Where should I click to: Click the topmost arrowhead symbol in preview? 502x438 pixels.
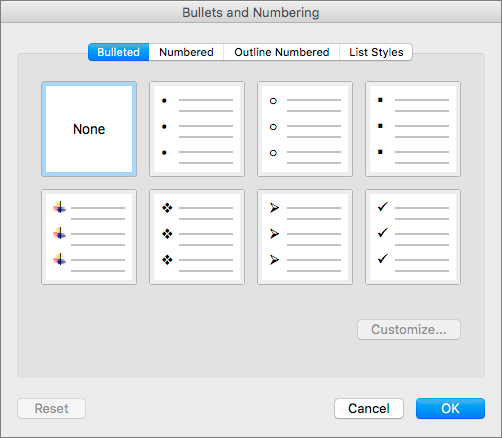coord(274,208)
